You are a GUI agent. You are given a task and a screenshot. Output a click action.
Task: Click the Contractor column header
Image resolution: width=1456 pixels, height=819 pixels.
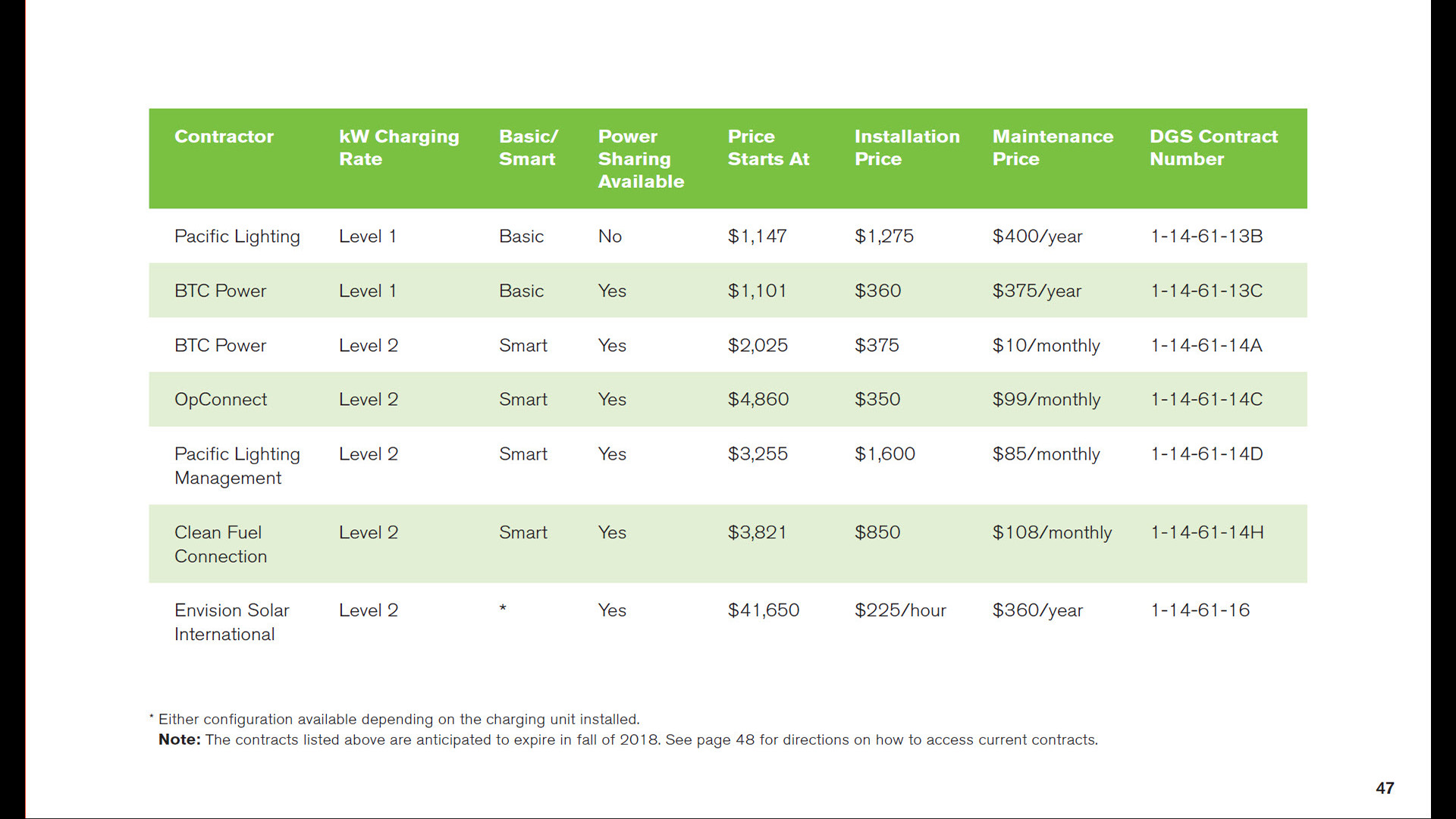coord(224,136)
